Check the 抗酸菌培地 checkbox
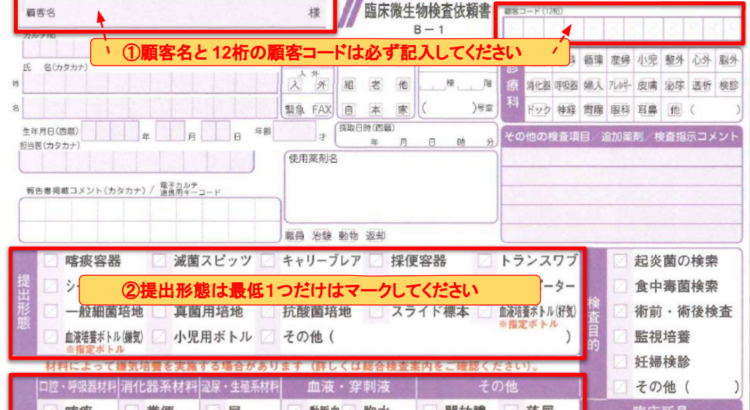 coord(267,311)
